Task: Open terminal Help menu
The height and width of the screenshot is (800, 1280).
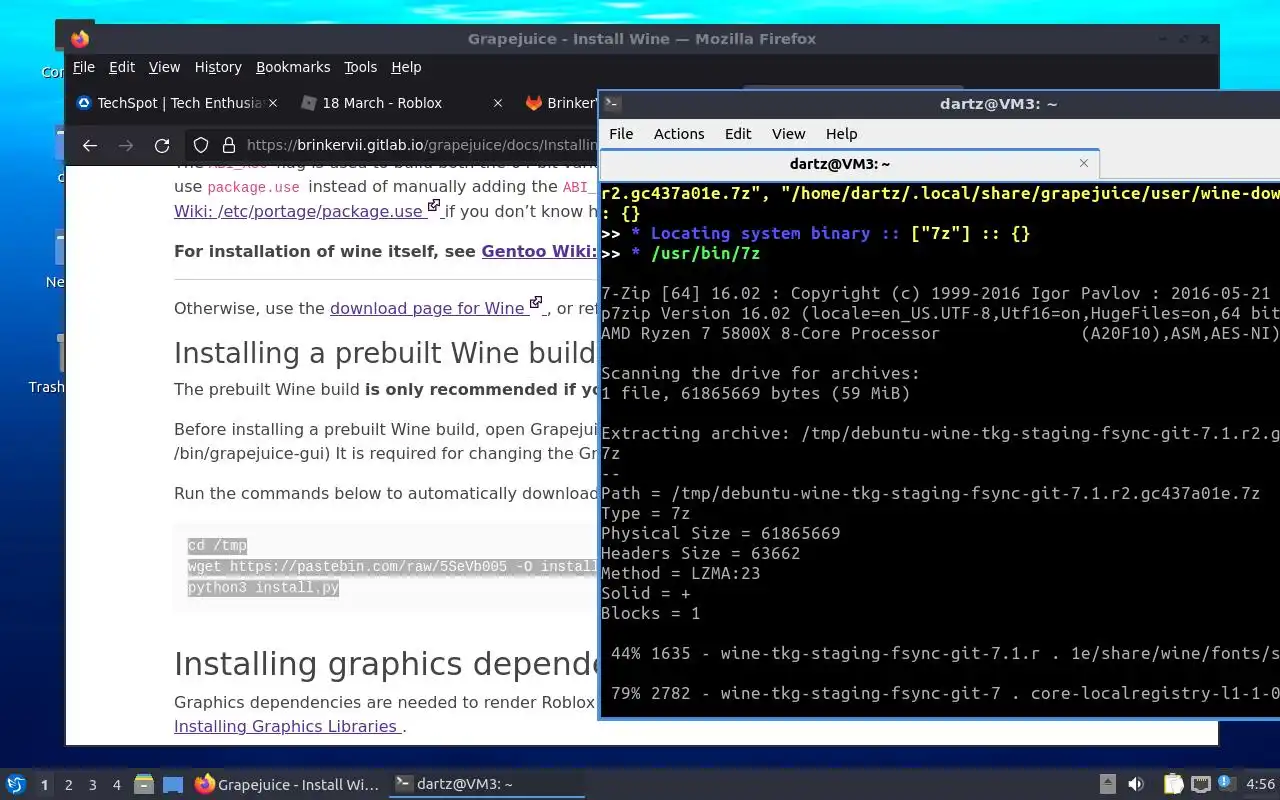Action: 841,134
